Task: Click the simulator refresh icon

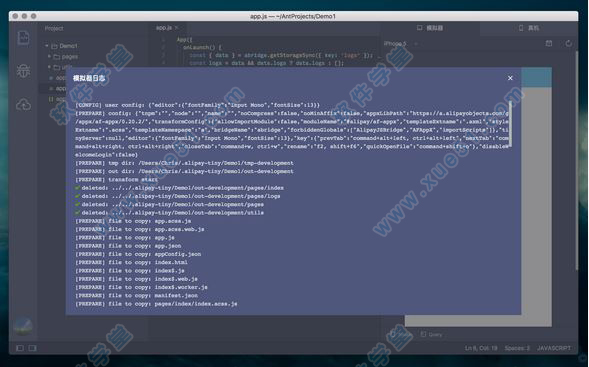Action: [x=569, y=44]
